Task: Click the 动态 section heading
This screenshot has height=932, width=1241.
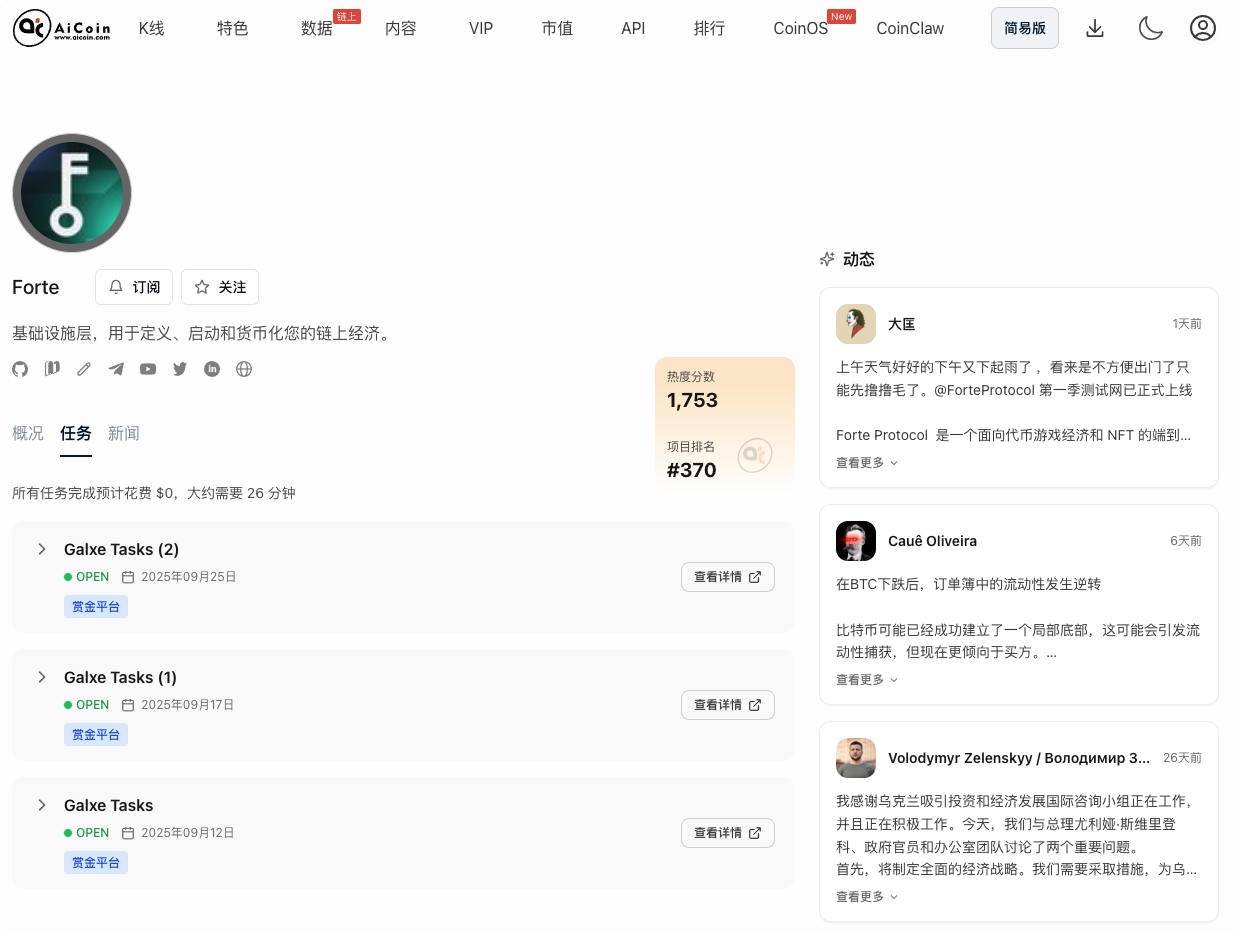Action: pyautogui.click(x=859, y=259)
